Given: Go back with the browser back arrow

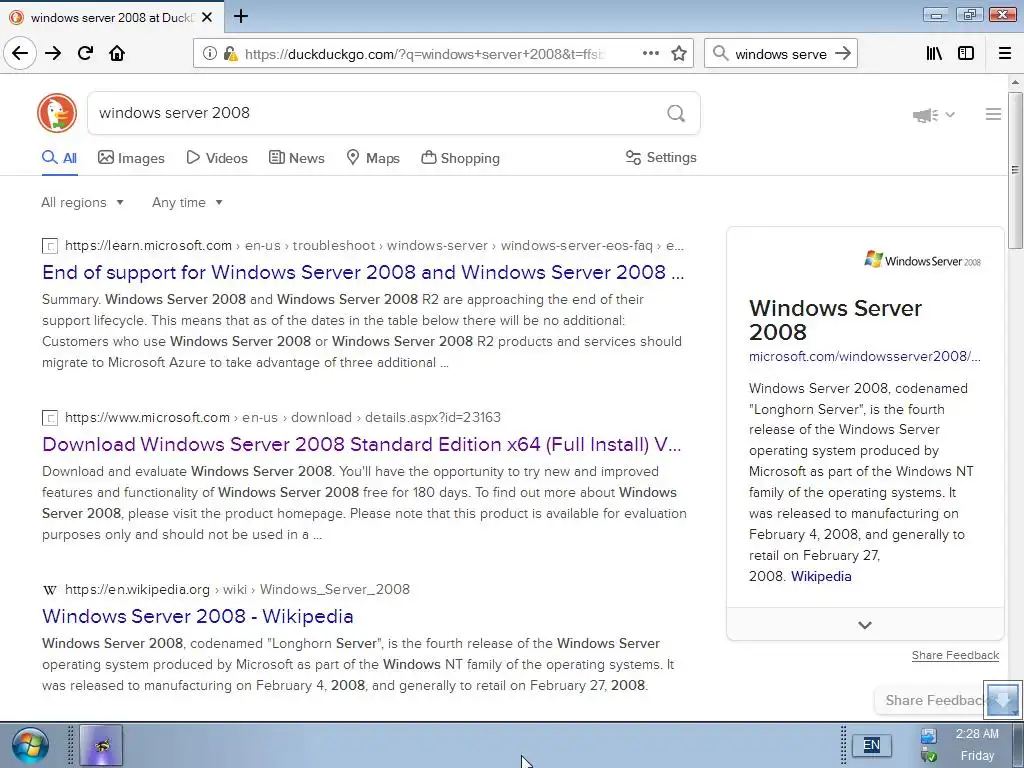Looking at the screenshot, I should pyautogui.click(x=20, y=53).
